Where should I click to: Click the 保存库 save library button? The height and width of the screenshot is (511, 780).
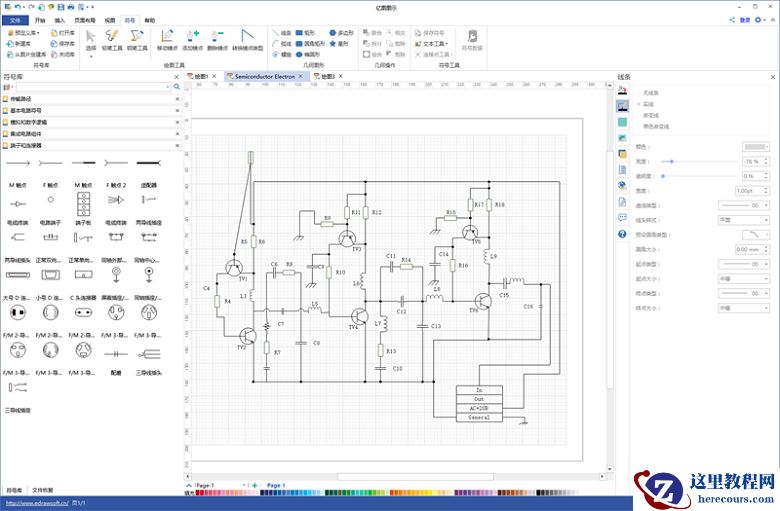(x=63, y=44)
